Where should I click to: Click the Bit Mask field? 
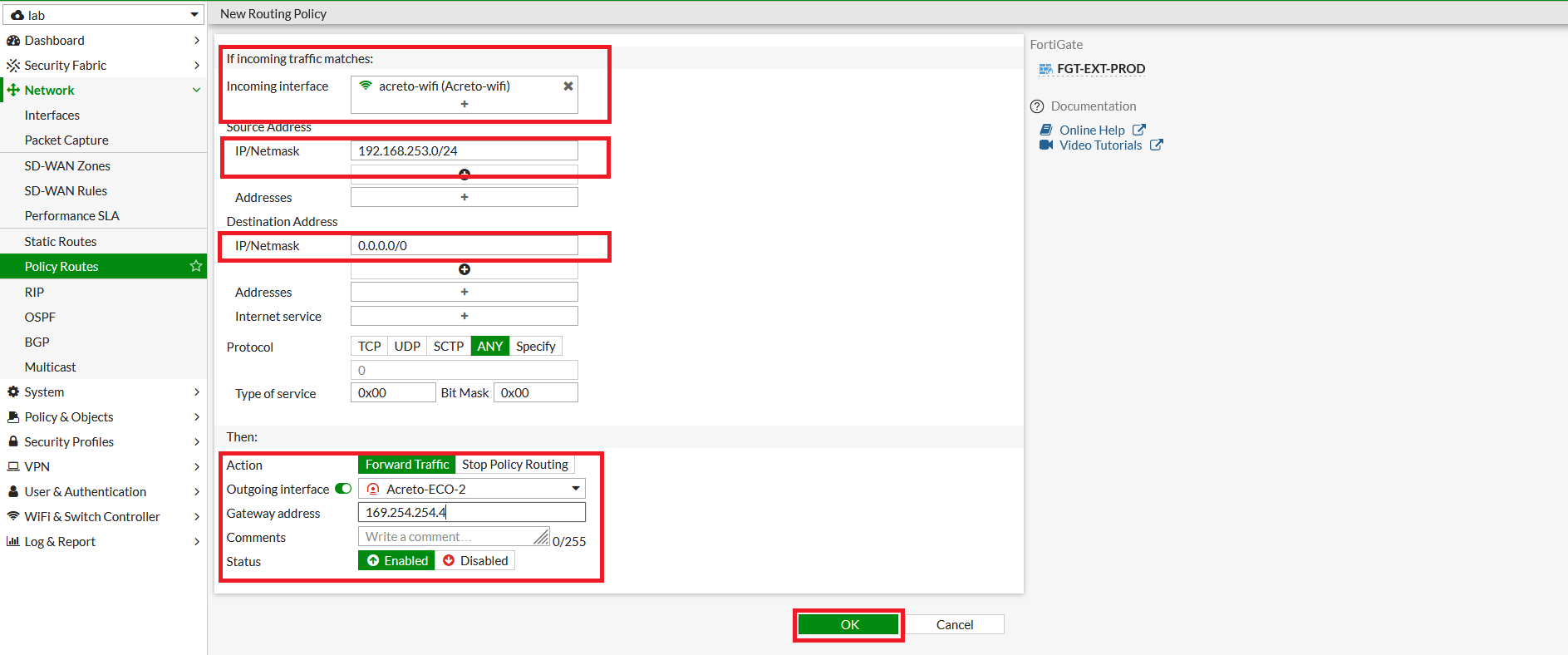(536, 393)
